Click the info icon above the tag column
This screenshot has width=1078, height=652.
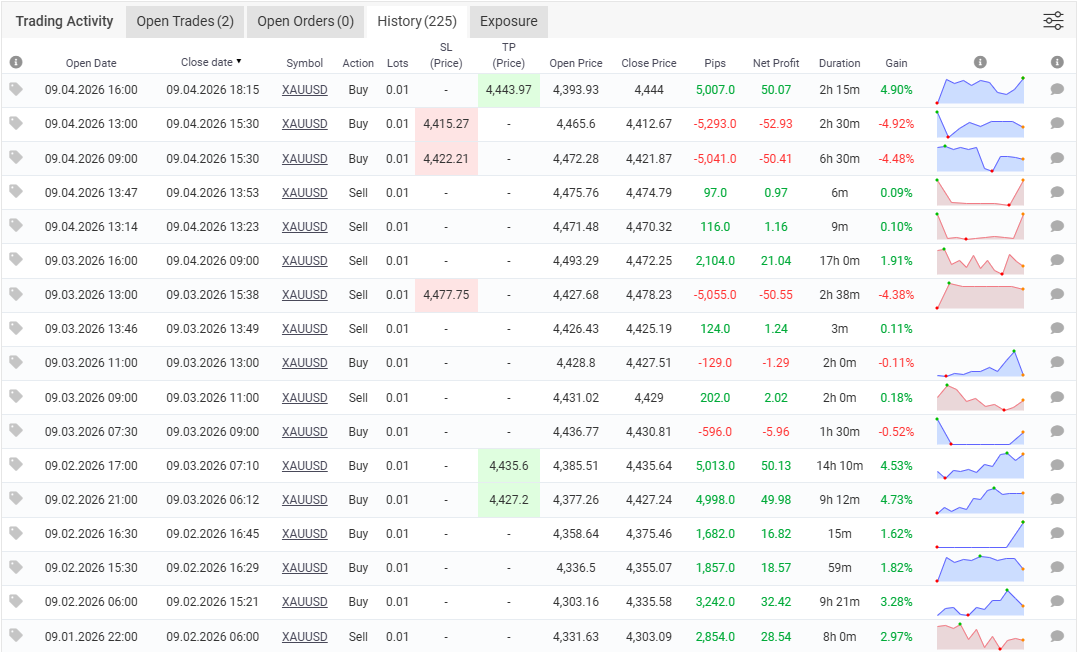coord(16,62)
